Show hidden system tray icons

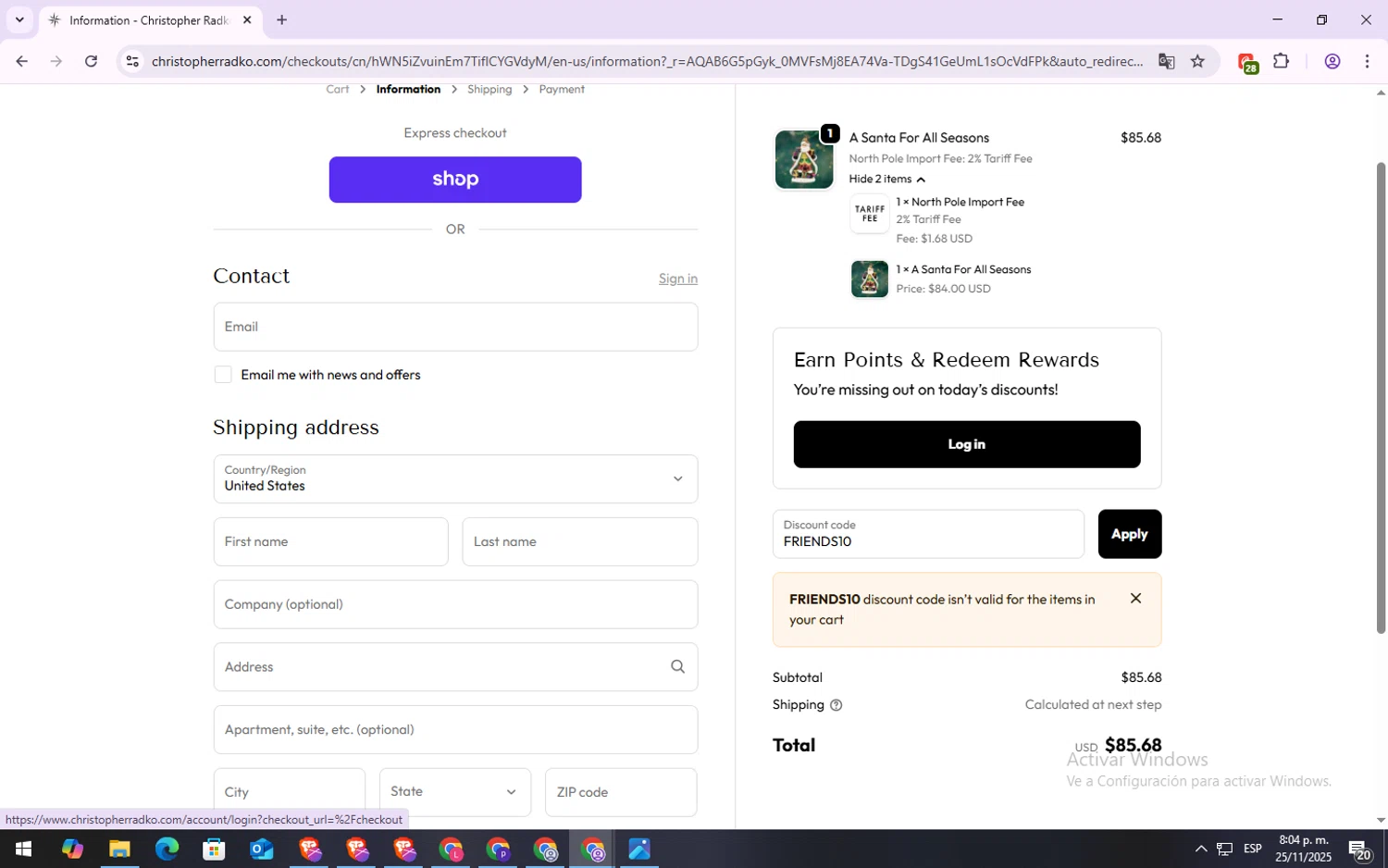click(1200, 849)
